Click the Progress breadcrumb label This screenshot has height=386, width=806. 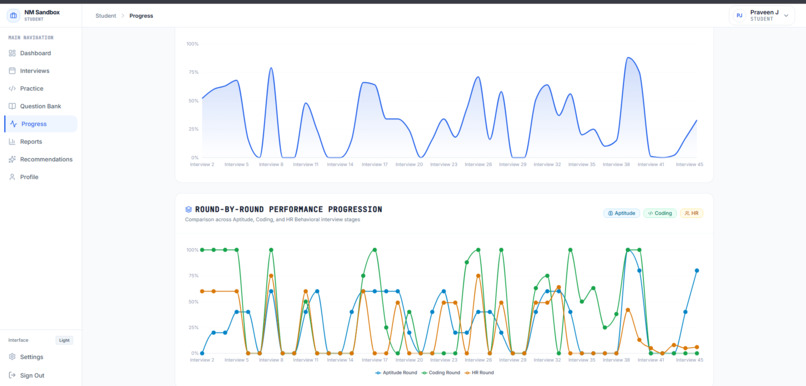pos(141,16)
